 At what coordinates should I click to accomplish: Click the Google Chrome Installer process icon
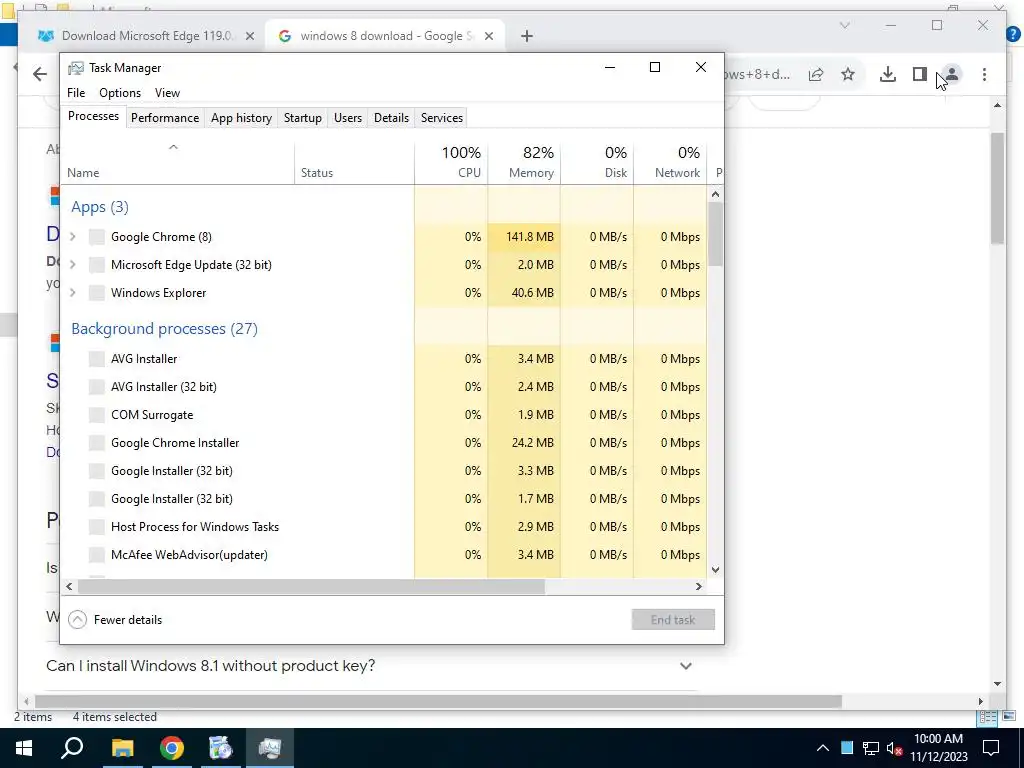coord(97,443)
